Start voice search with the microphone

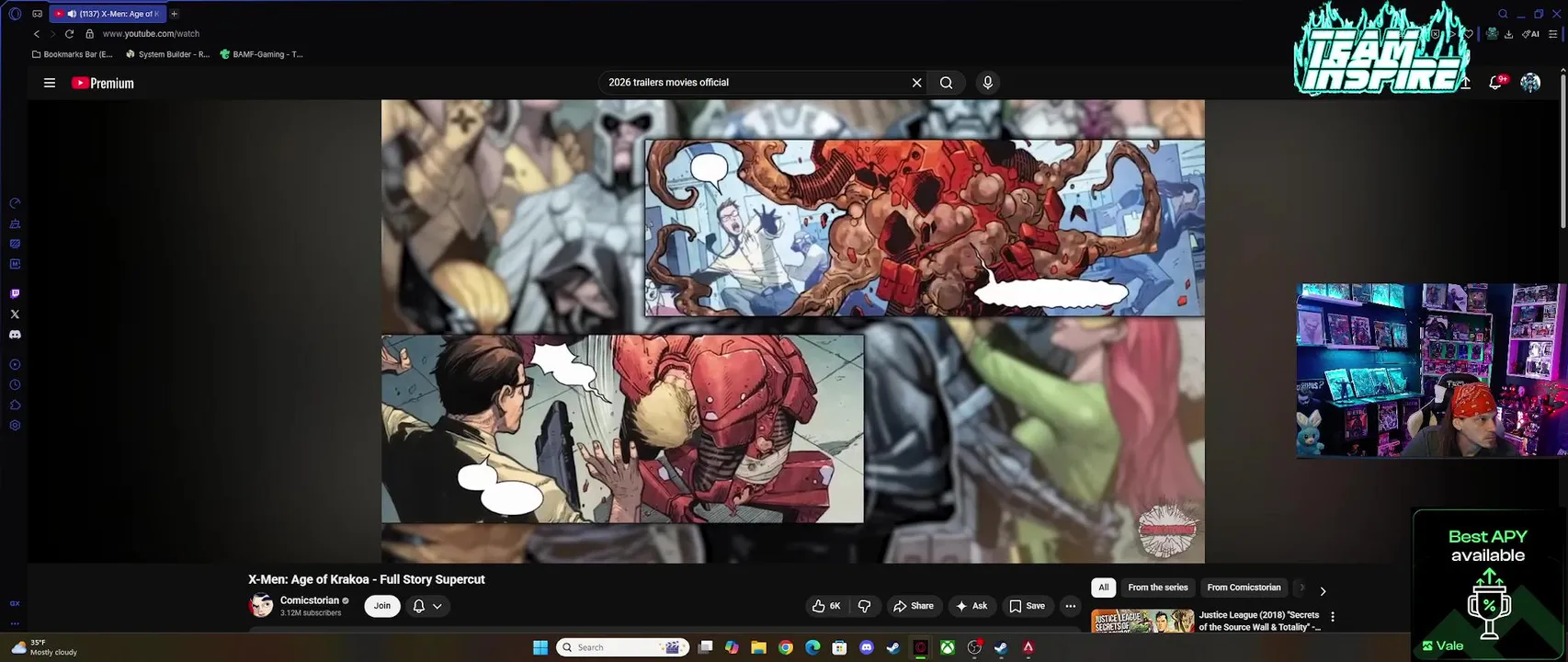(x=988, y=83)
